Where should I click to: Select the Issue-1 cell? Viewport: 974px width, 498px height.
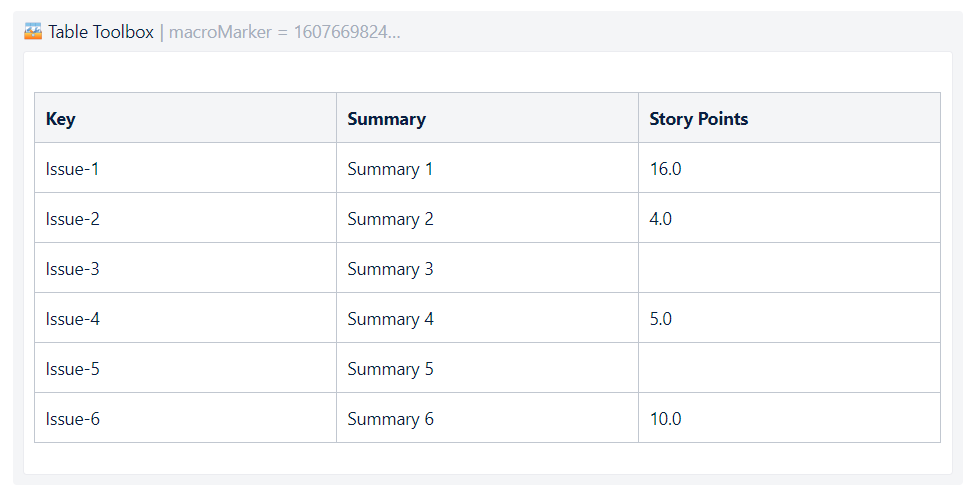tap(185, 168)
